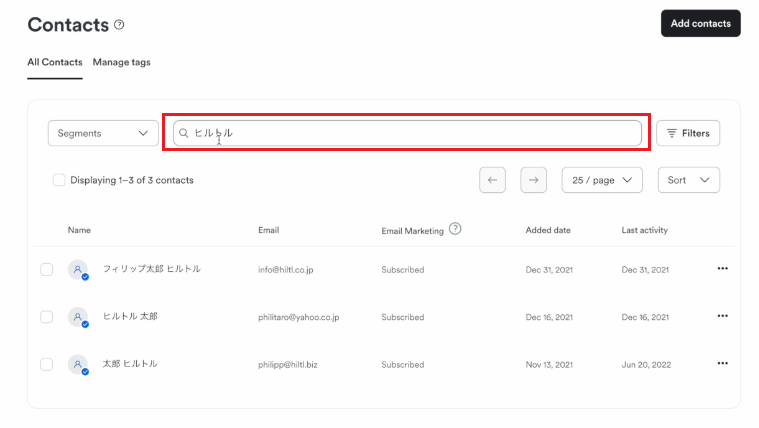759x428 pixels.
Task: Click the Email Marketing info question icon
Action: 455,229
